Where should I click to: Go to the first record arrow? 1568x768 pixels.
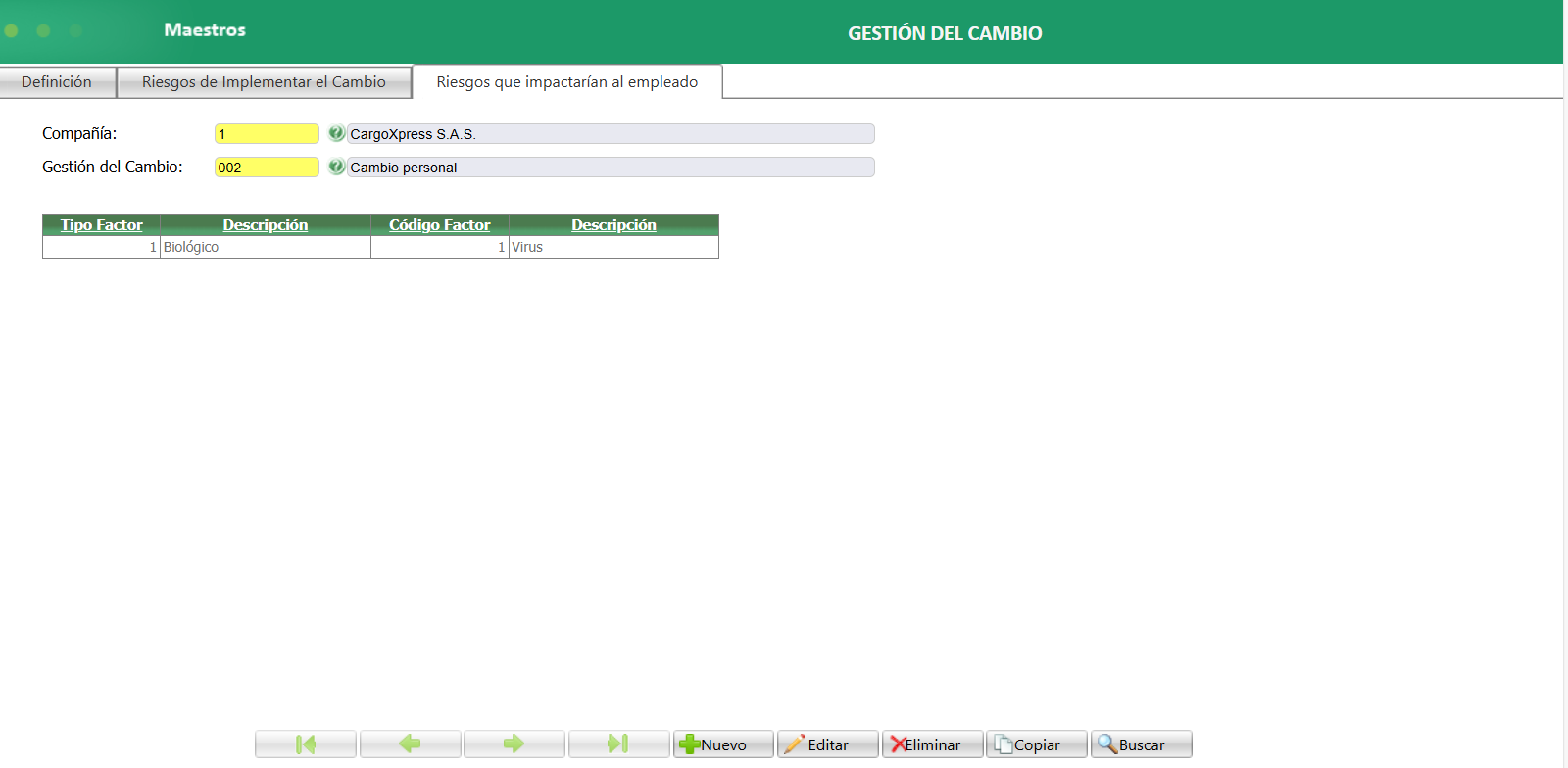[x=306, y=744]
